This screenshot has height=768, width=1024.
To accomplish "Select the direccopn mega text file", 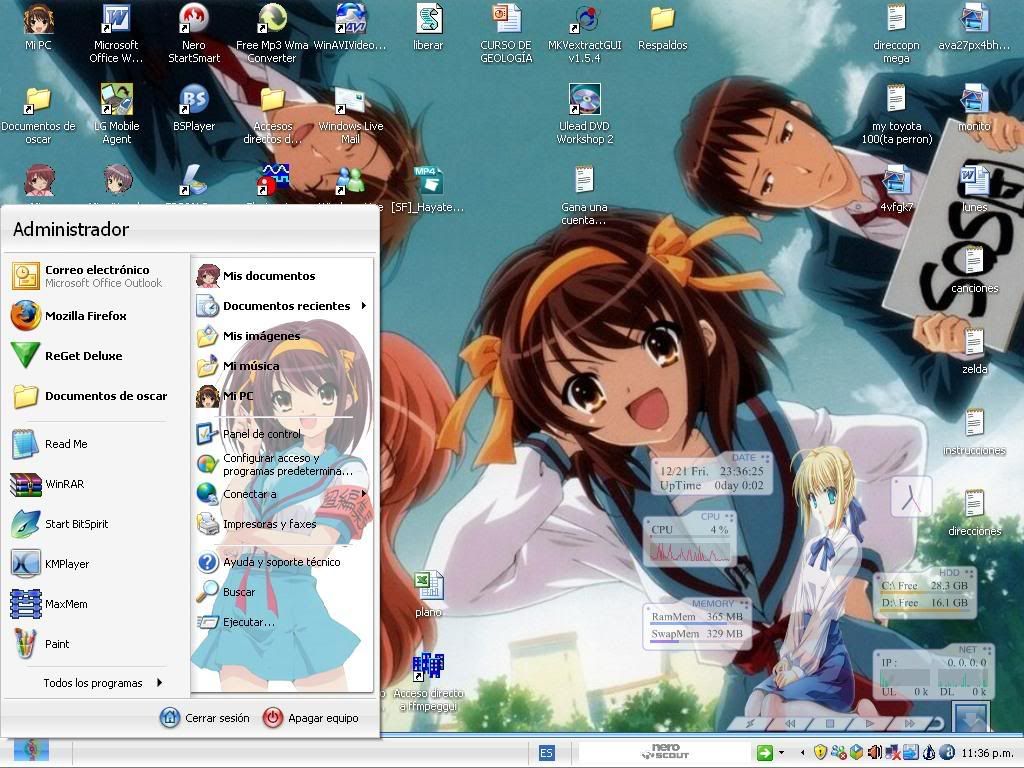I will click(x=896, y=33).
